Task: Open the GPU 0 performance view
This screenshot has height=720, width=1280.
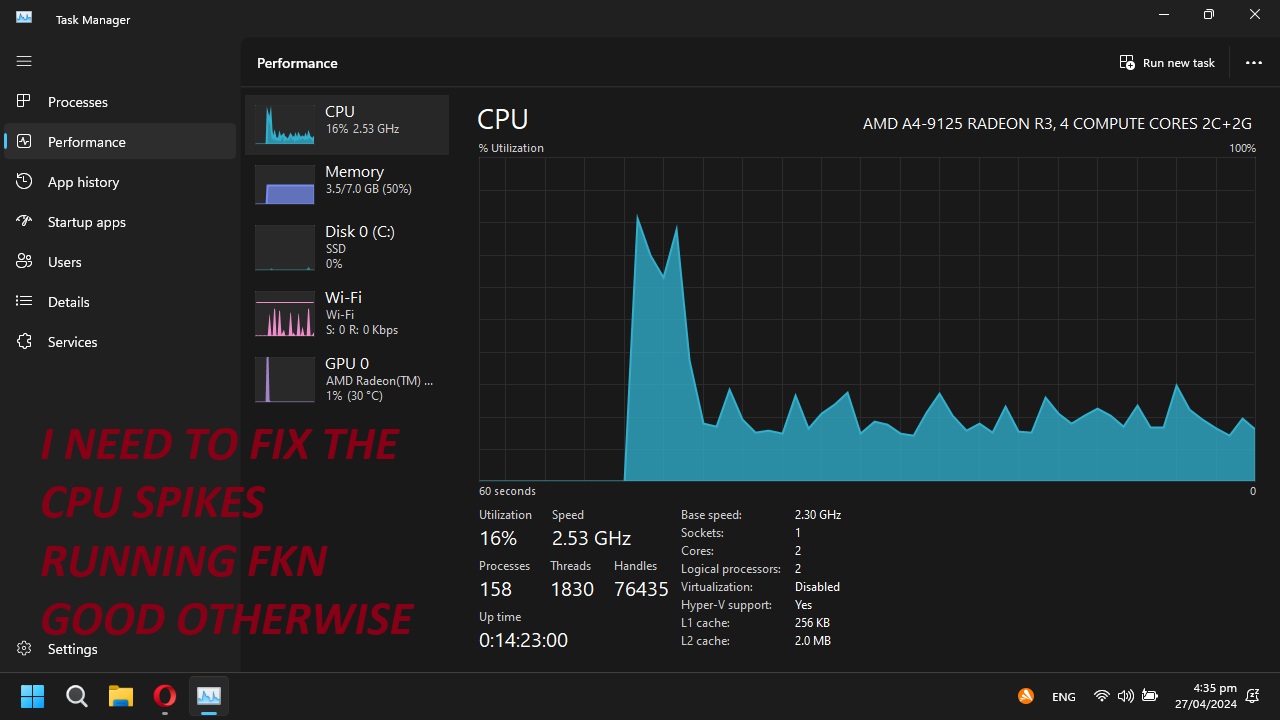Action: point(347,379)
